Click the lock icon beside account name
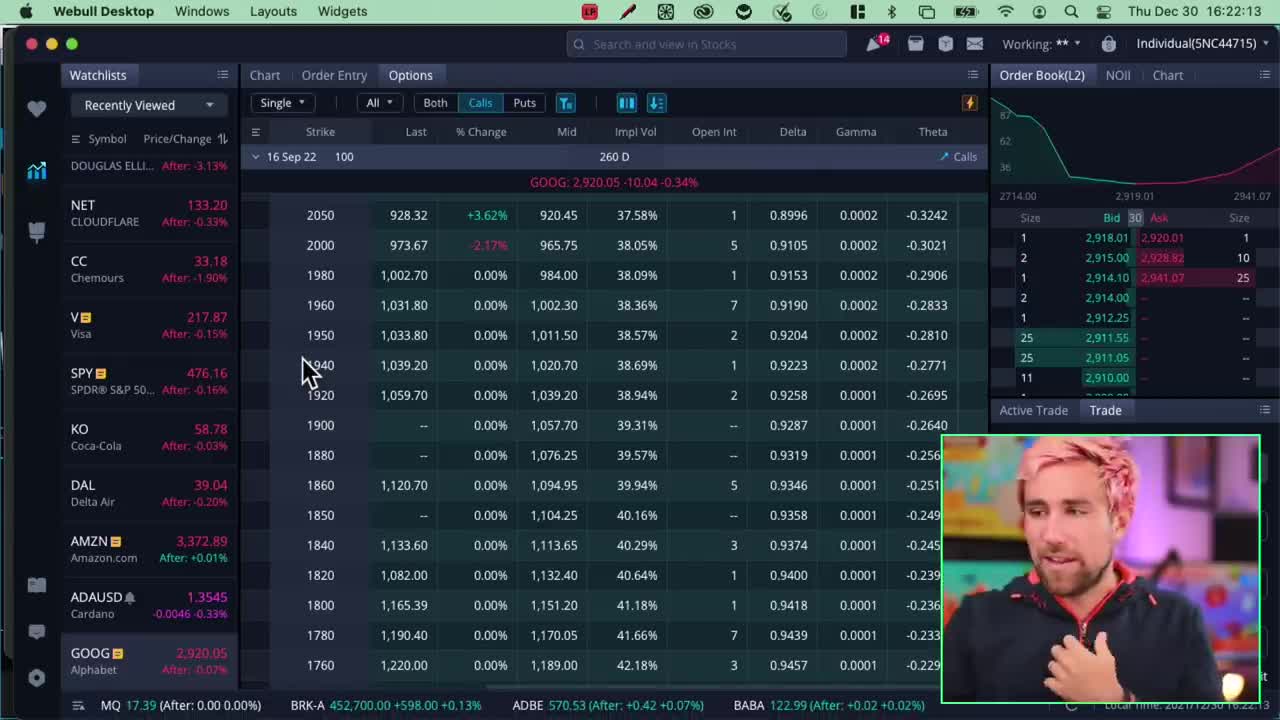 1108,44
